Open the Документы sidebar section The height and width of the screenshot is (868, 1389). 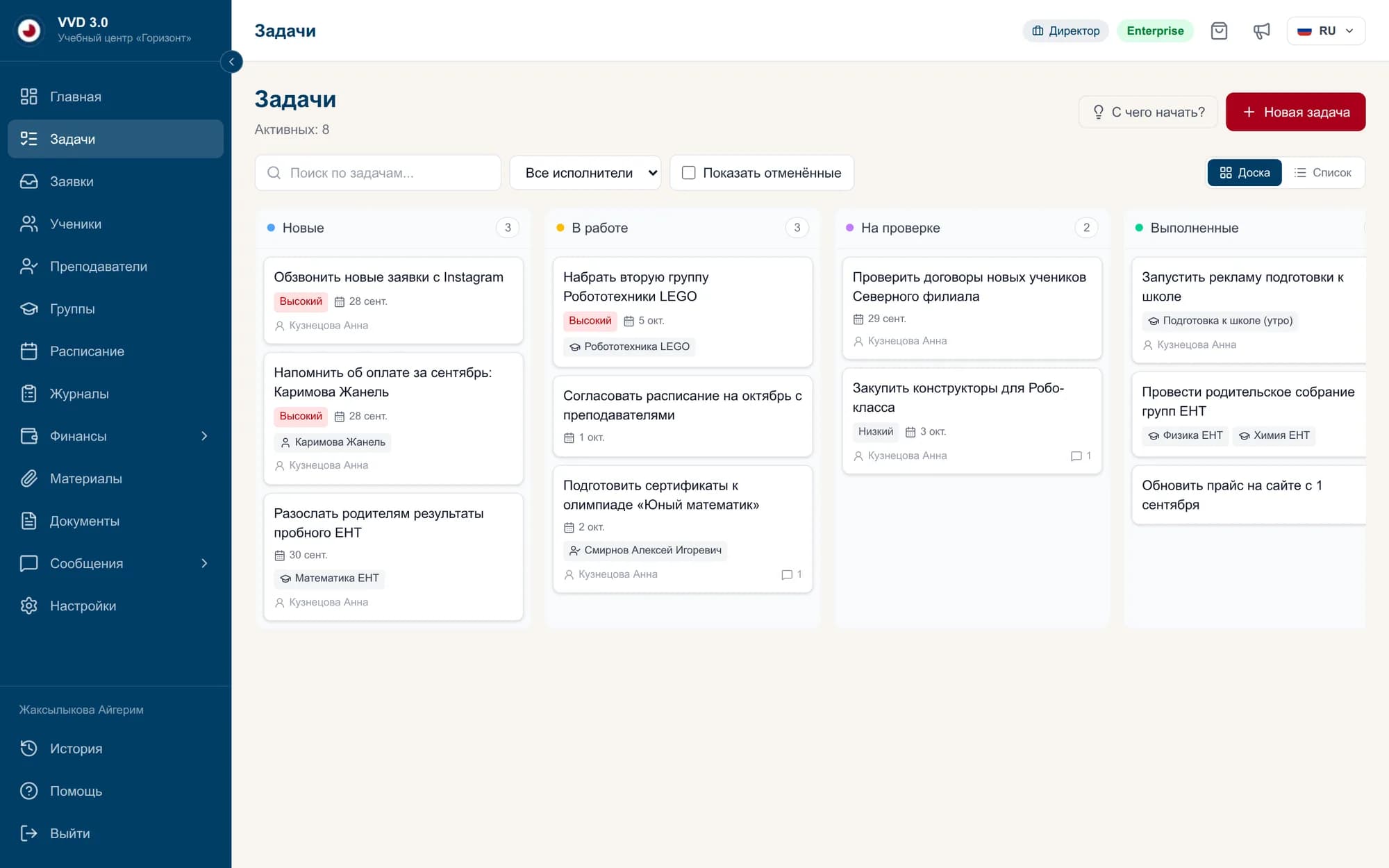pyautogui.click(x=115, y=521)
